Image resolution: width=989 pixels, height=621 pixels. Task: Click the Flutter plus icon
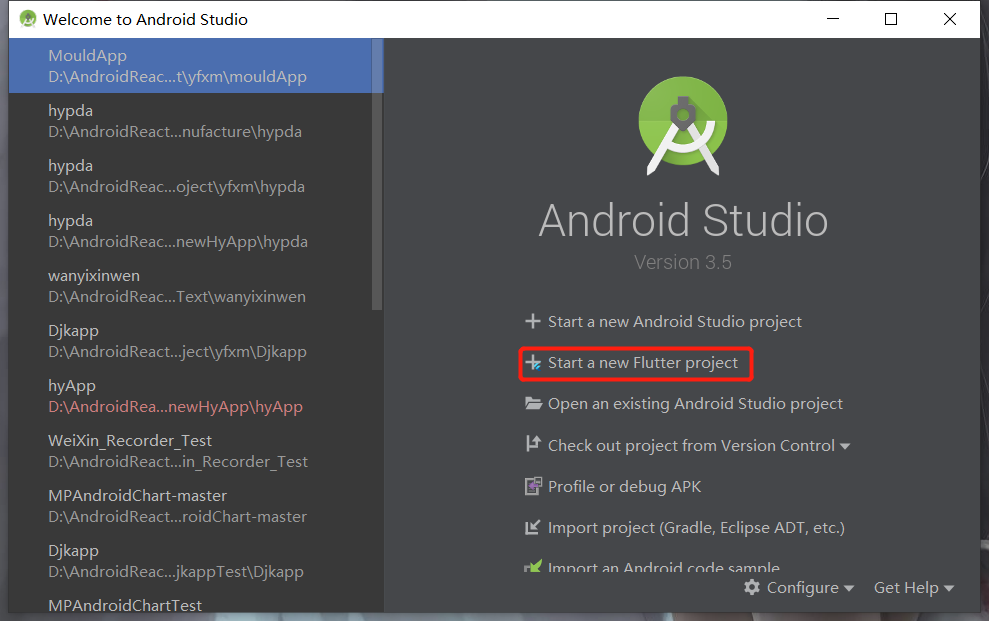point(533,363)
